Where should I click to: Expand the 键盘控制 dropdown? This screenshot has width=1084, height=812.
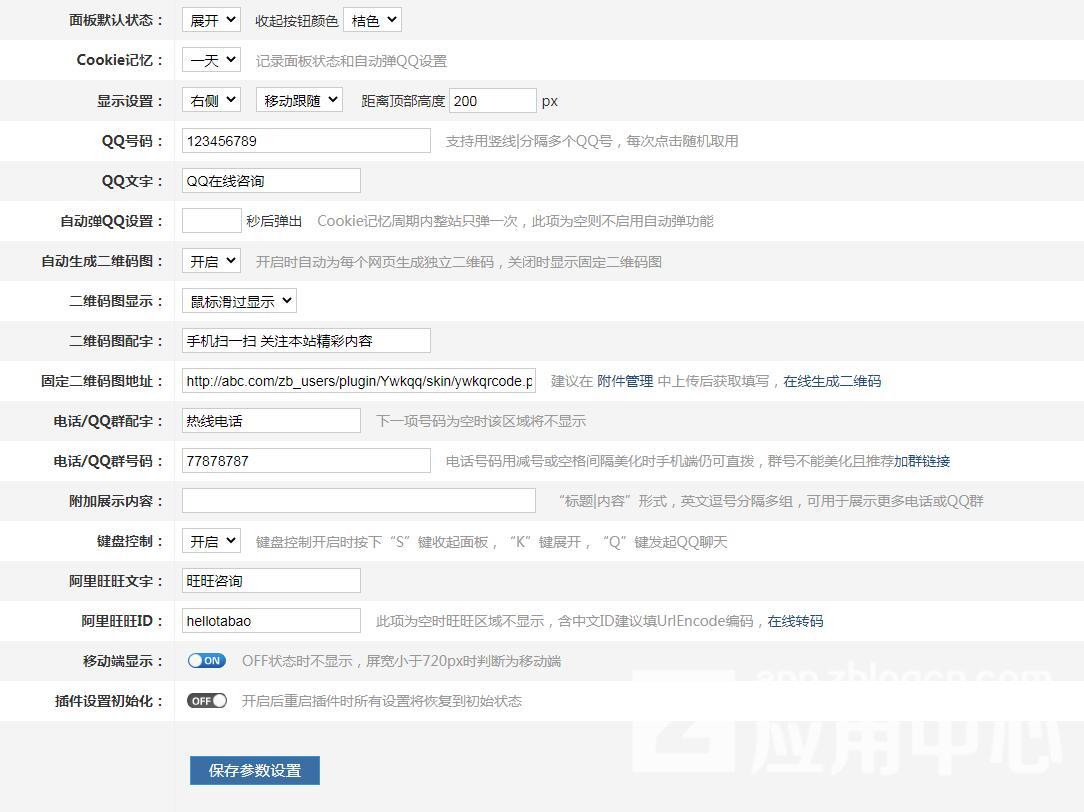[211, 541]
